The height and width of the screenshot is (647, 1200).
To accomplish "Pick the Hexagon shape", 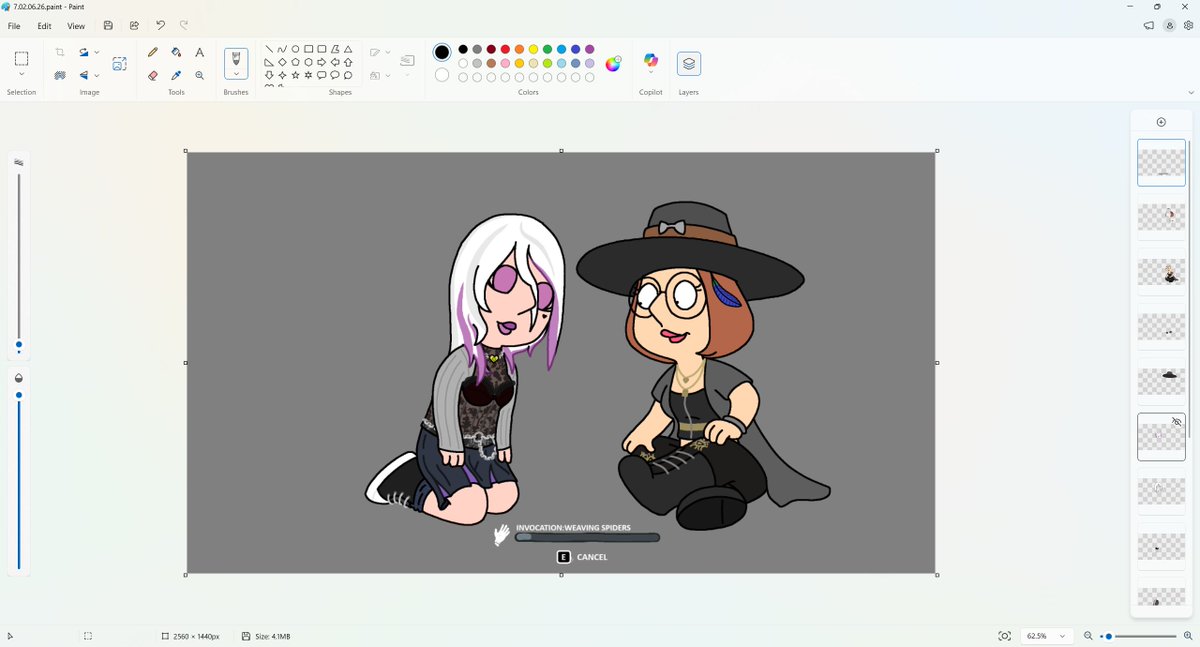I will pos(308,62).
